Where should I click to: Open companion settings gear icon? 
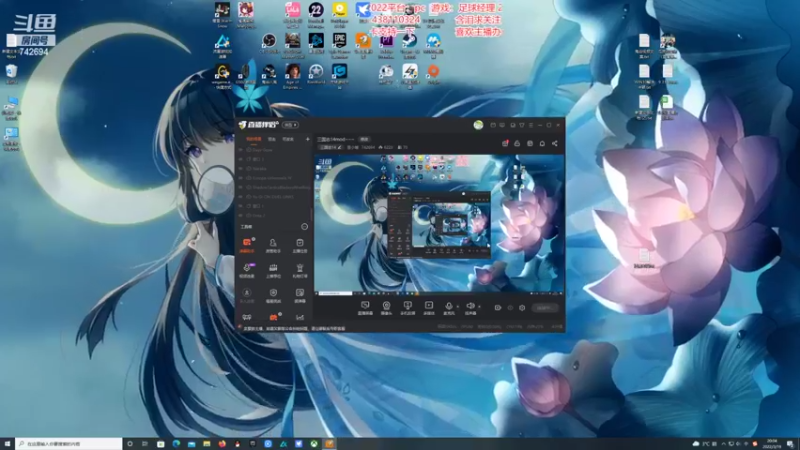(522, 308)
